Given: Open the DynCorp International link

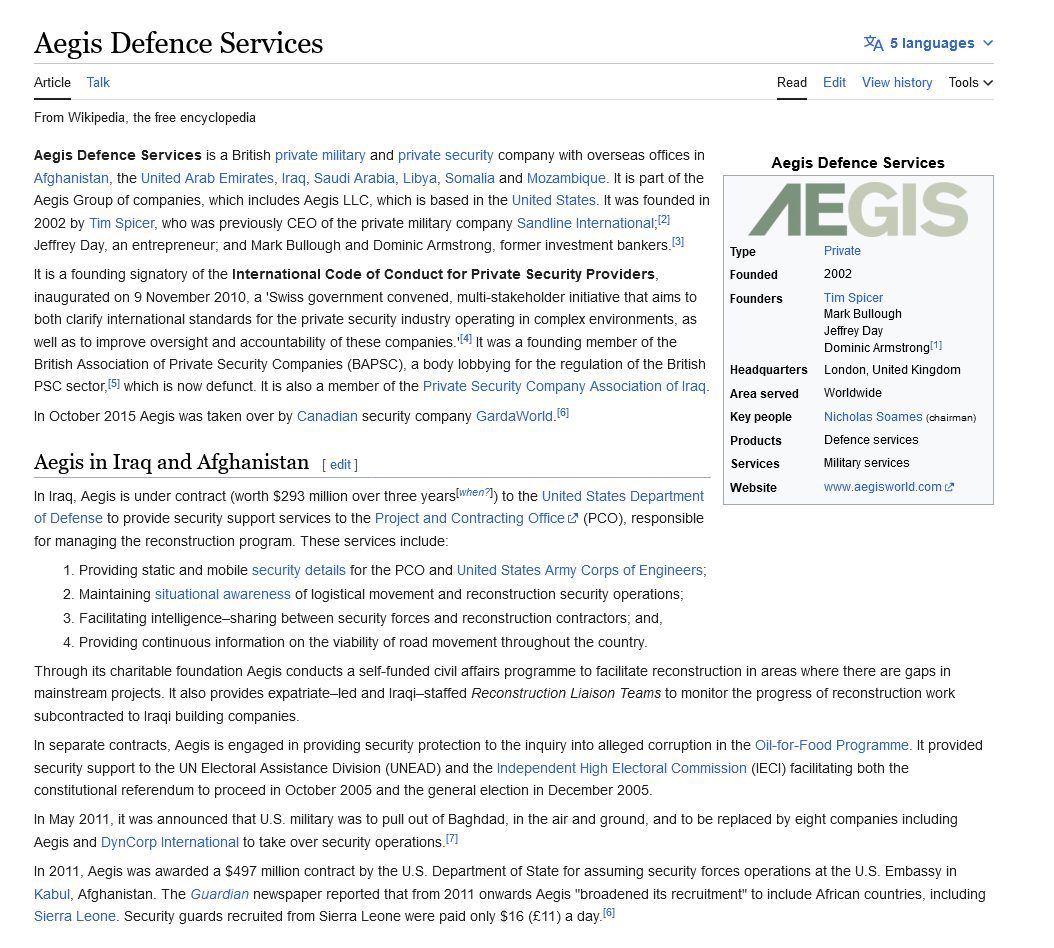Looking at the screenshot, I should (169, 842).
